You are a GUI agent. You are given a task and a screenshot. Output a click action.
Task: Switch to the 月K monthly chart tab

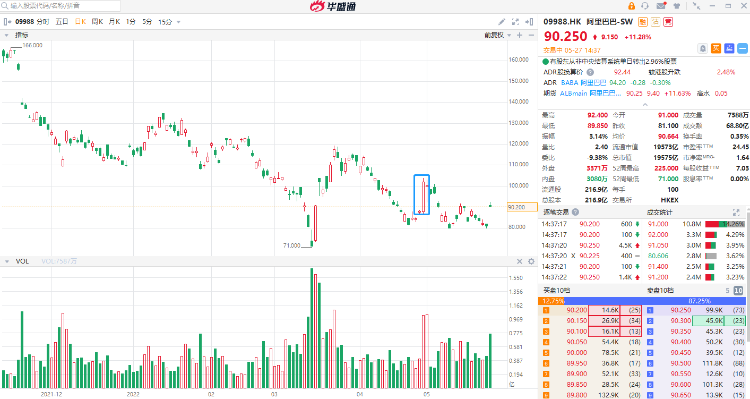(114, 22)
